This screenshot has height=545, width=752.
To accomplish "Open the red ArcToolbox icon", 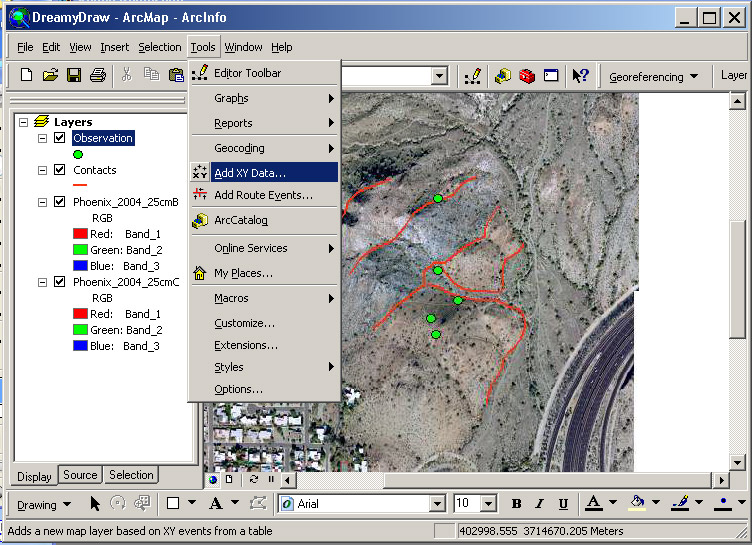I will 527,76.
